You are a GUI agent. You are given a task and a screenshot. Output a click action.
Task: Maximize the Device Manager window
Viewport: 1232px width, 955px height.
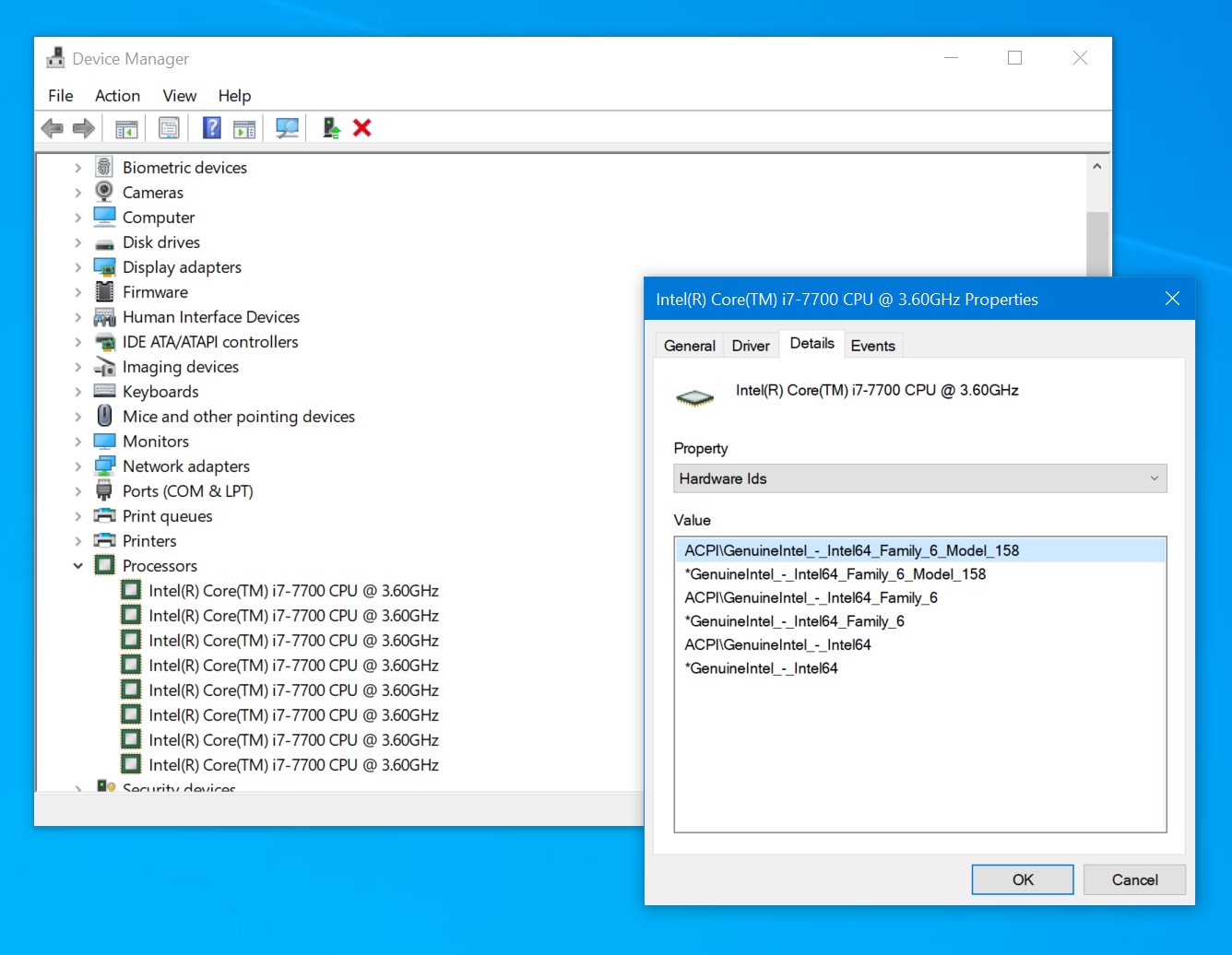[1014, 57]
